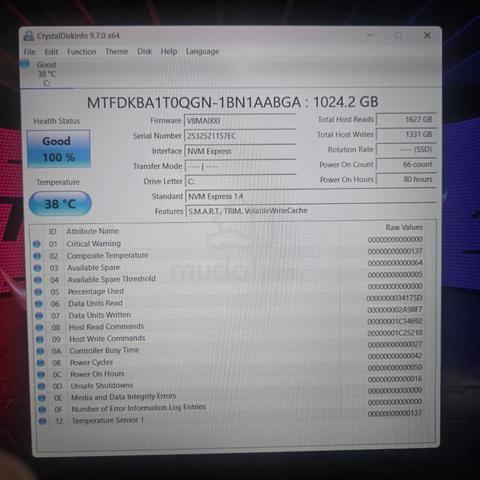Click the Firmware V8MA000 field
Viewport: 480px width, 480px height.
pos(240,121)
